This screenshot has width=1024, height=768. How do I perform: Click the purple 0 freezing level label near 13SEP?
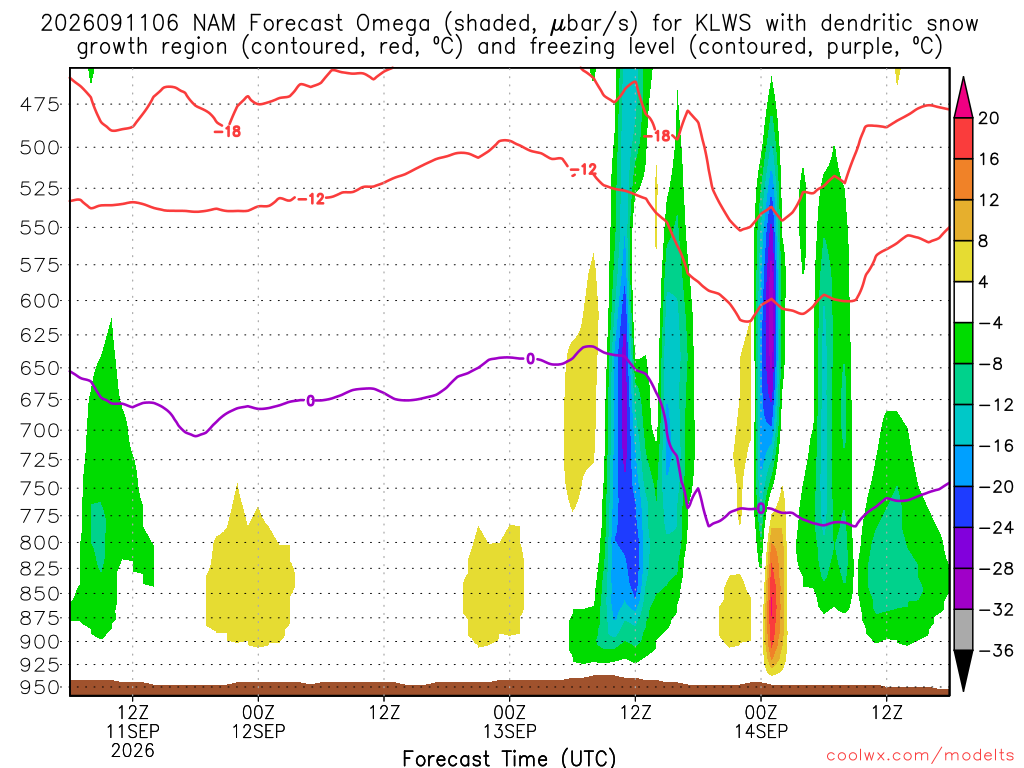click(530, 359)
